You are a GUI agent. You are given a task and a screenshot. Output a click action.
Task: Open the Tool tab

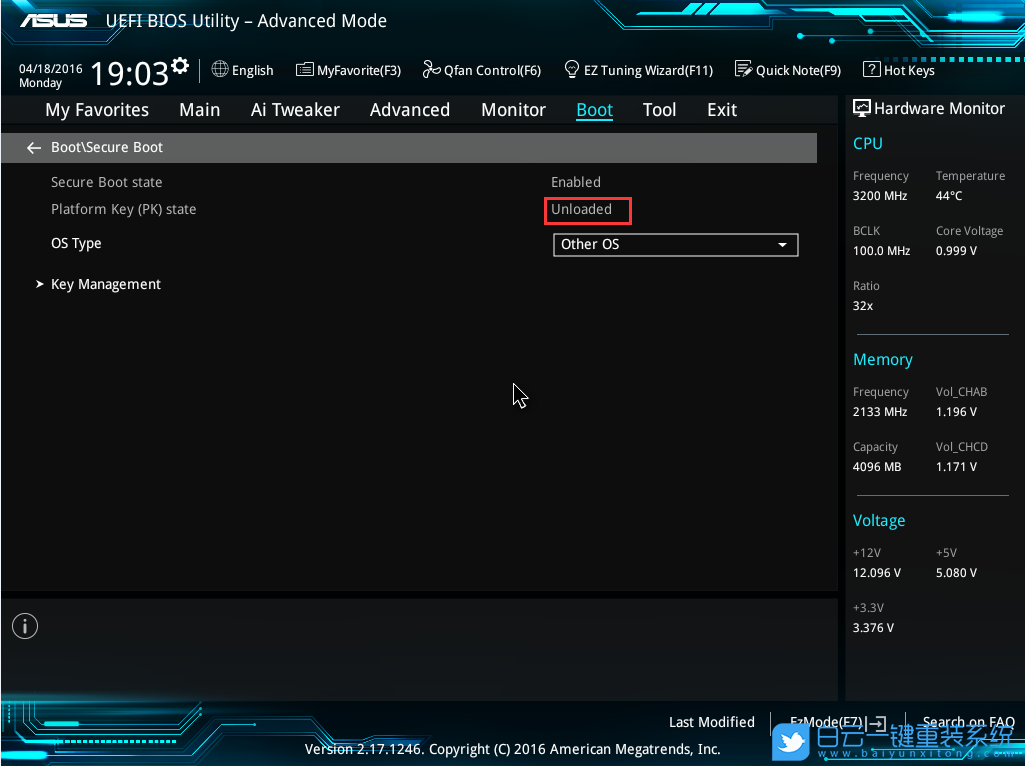click(x=659, y=110)
